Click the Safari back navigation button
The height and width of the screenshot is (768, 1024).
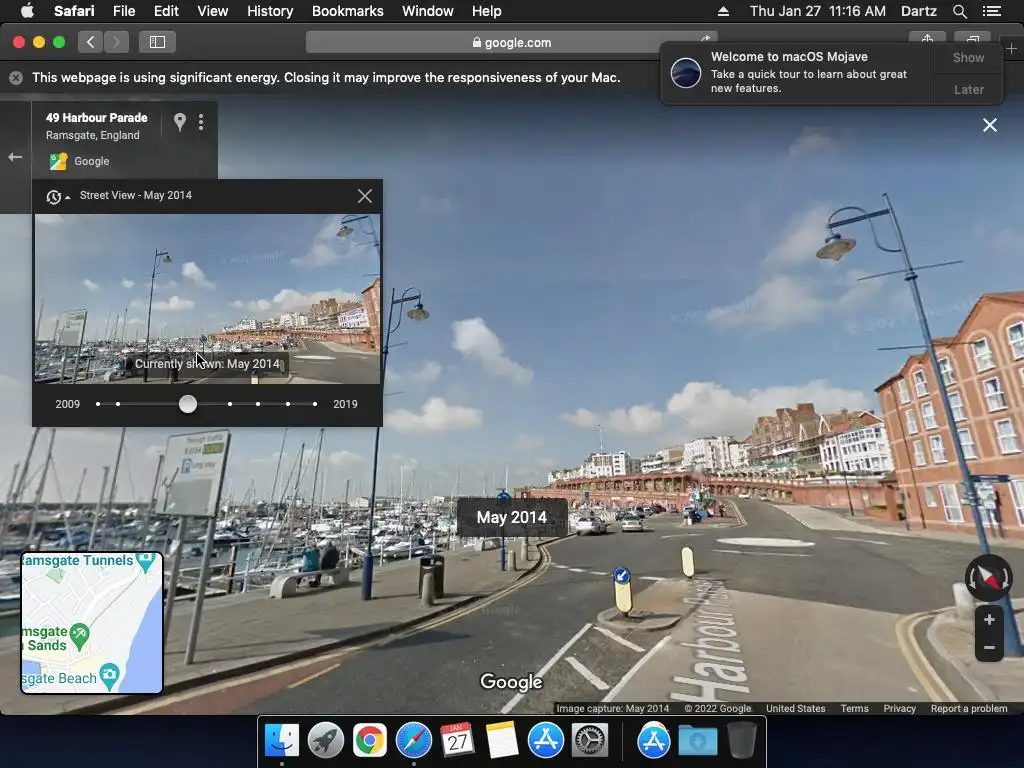[x=90, y=42]
